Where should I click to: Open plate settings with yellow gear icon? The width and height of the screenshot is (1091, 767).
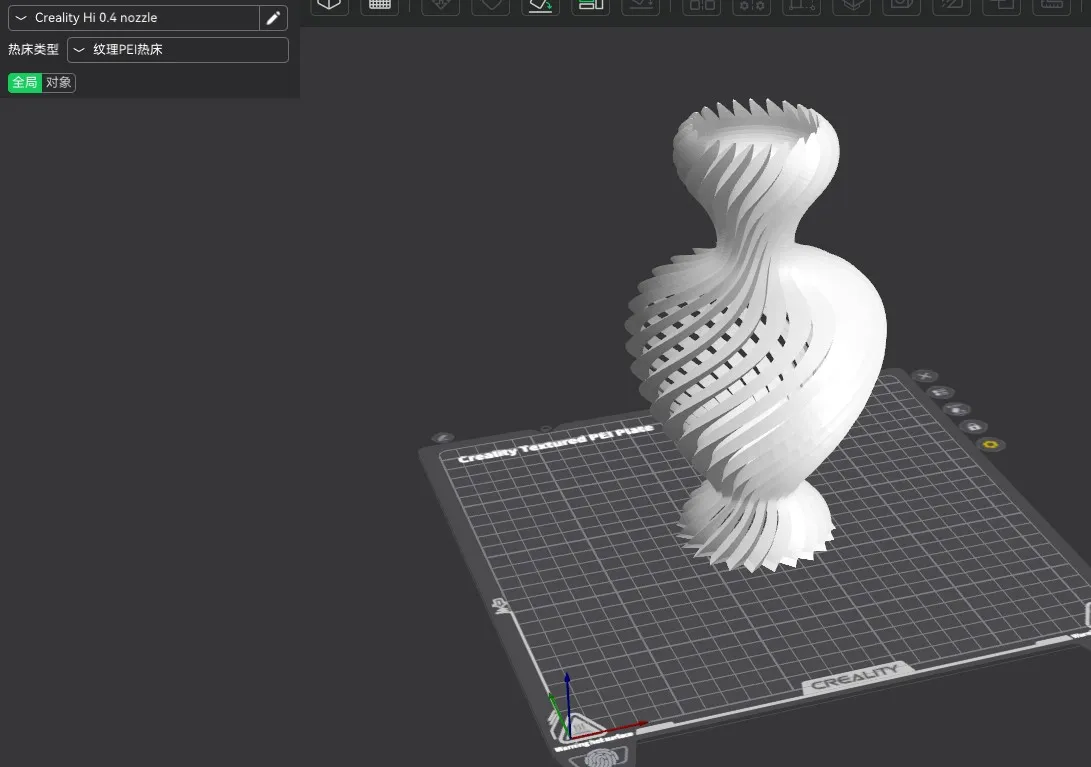click(x=991, y=444)
